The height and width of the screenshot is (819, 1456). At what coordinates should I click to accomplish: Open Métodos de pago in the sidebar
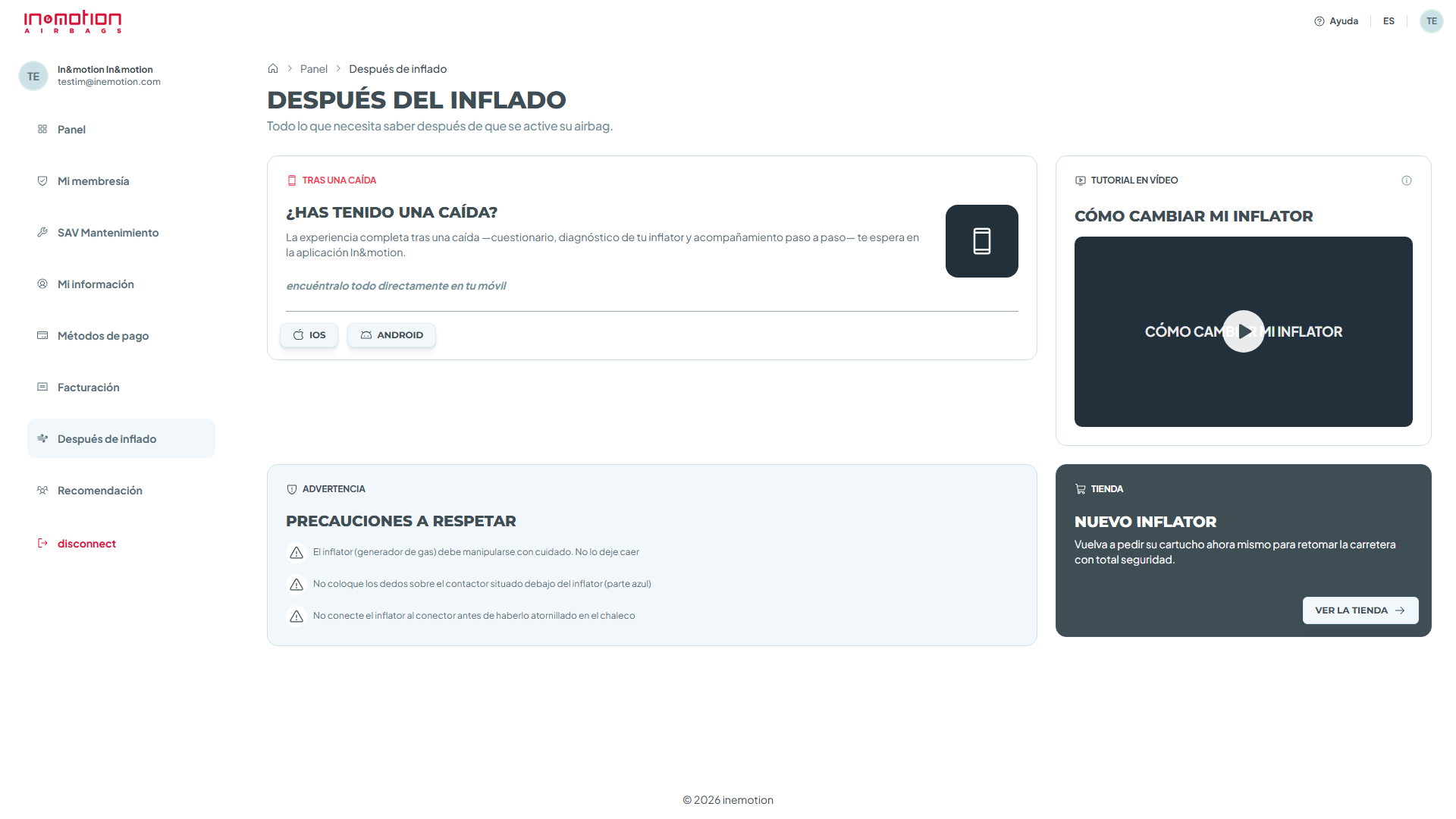coord(121,336)
